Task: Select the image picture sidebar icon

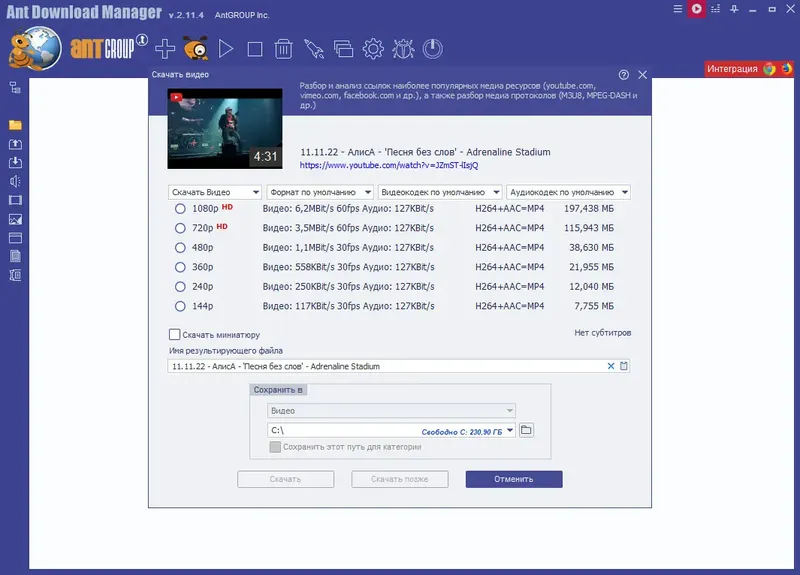Action: [x=15, y=219]
